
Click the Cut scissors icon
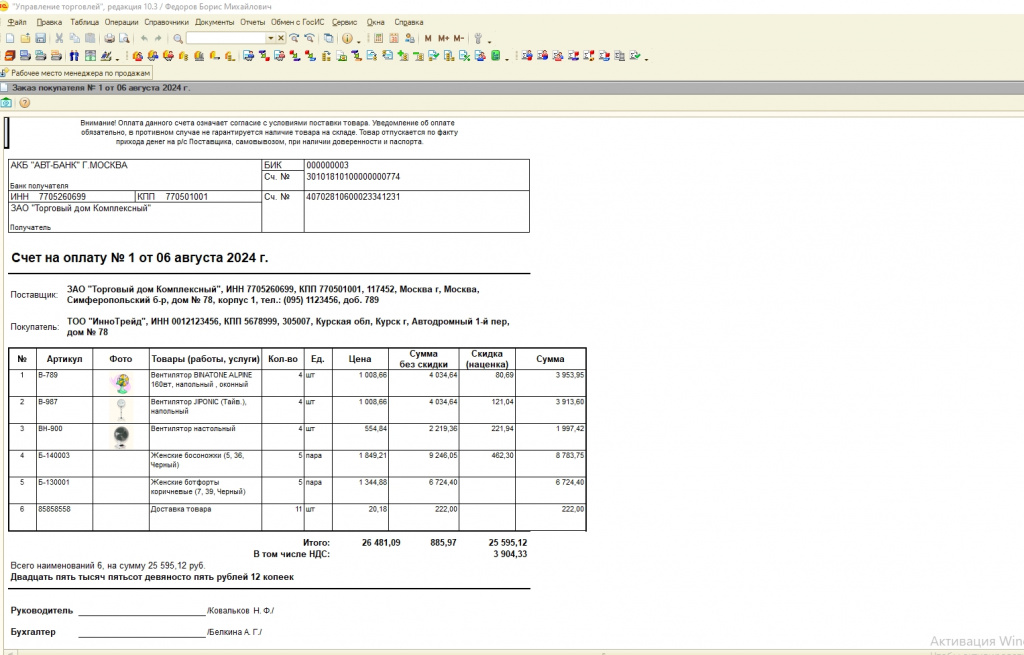tap(60, 38)
